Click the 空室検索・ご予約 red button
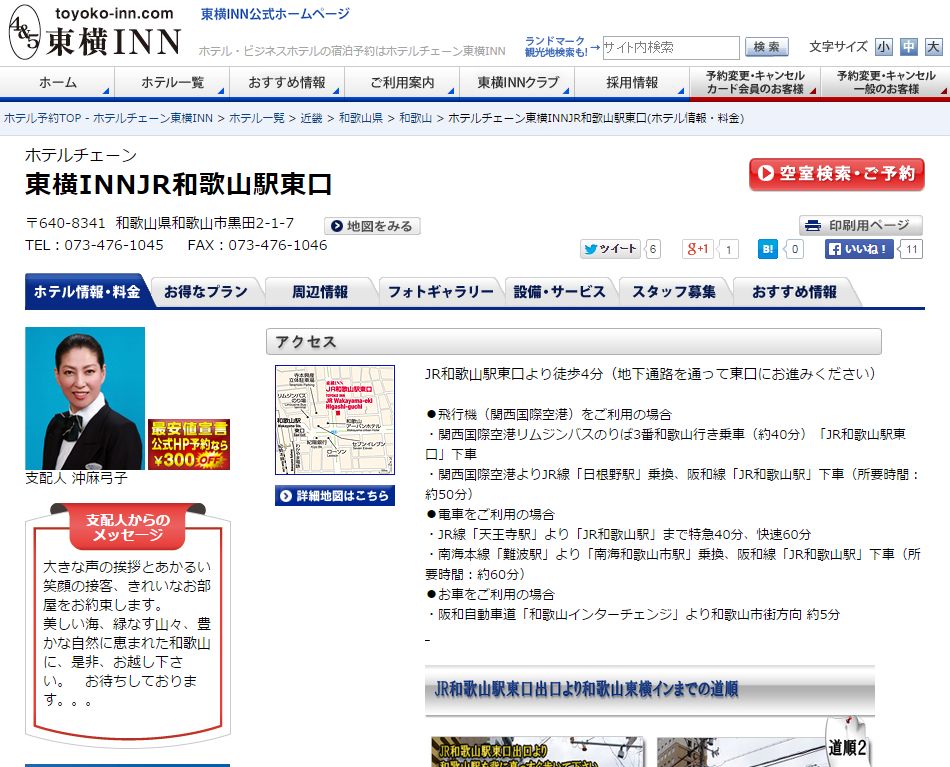Screen dimensions: 950x767 837,174
